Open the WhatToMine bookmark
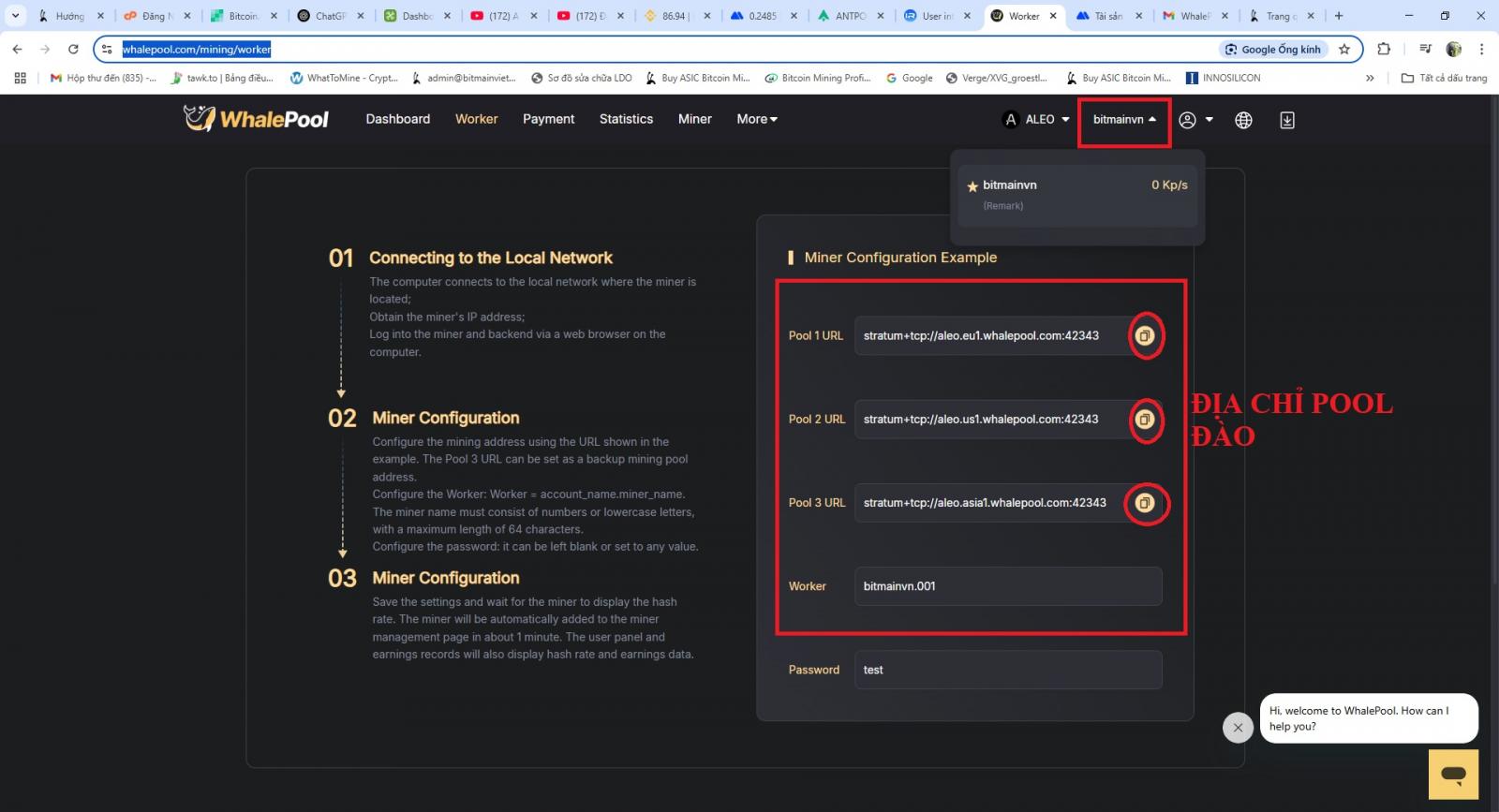Screen dimensions: 1499x812 click(345, 78)
